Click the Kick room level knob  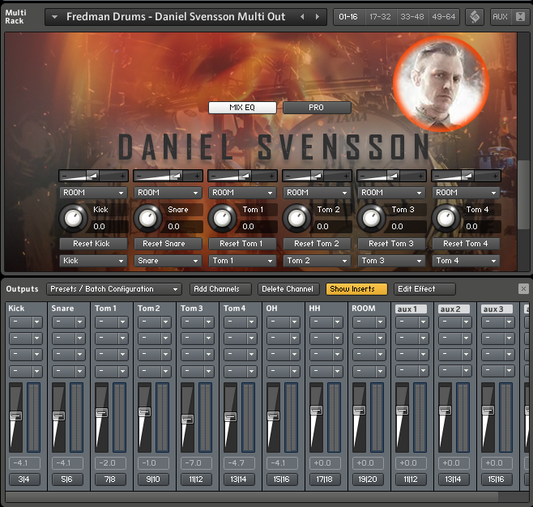click(x=73, y=218)
